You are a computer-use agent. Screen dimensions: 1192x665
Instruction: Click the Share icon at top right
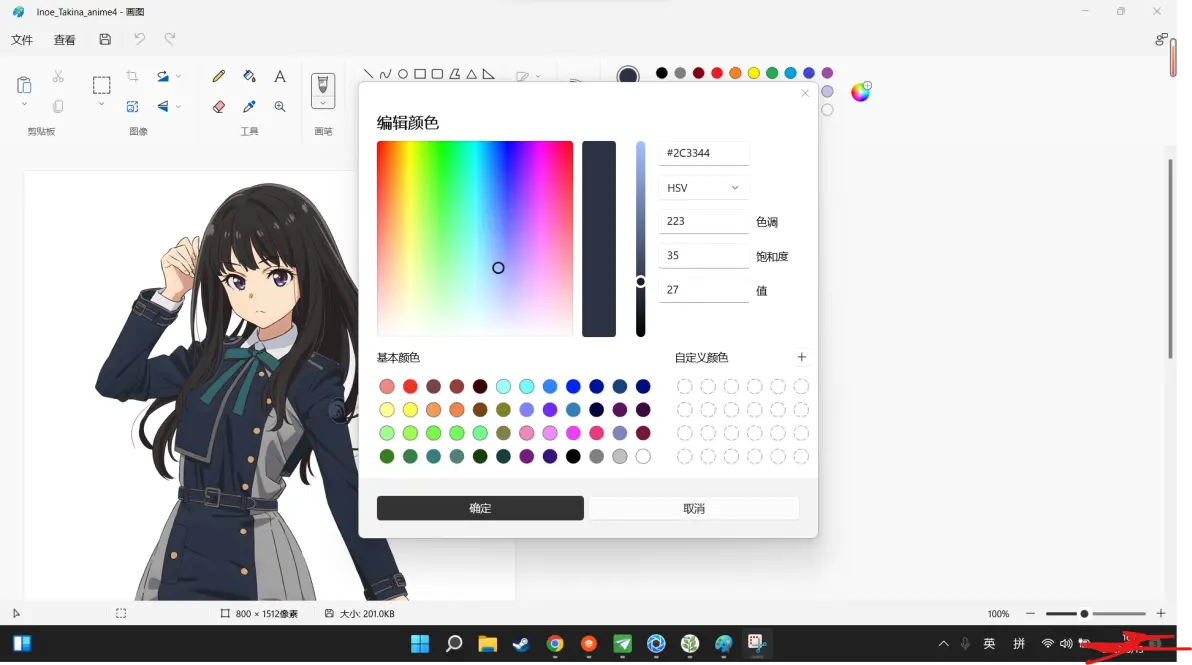(1161, 39)
